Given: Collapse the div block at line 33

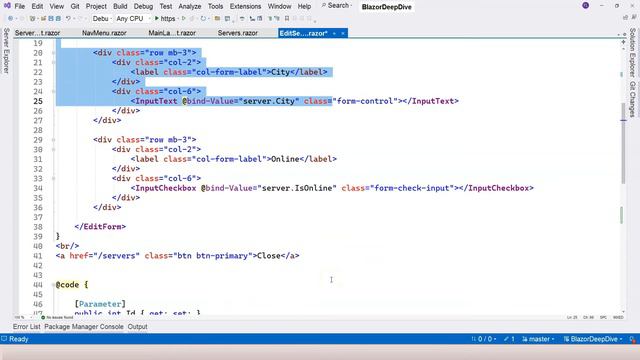Looking at the screenshot, I should click(x=53, y=178).
